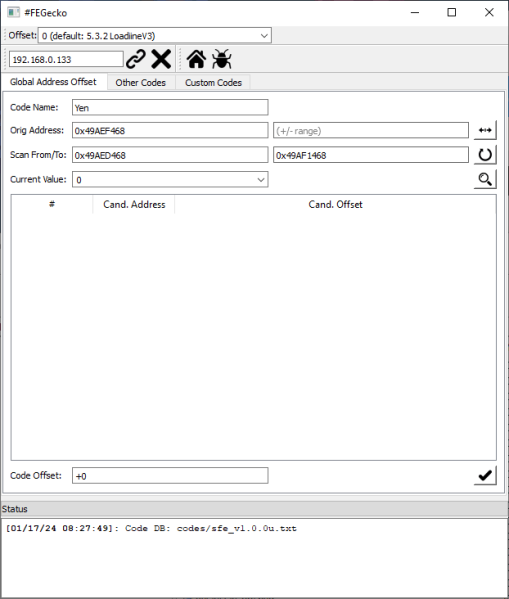Click the Cand. Address column header
The height and width of the screenshot is (599, 509).
click(134, 204)
